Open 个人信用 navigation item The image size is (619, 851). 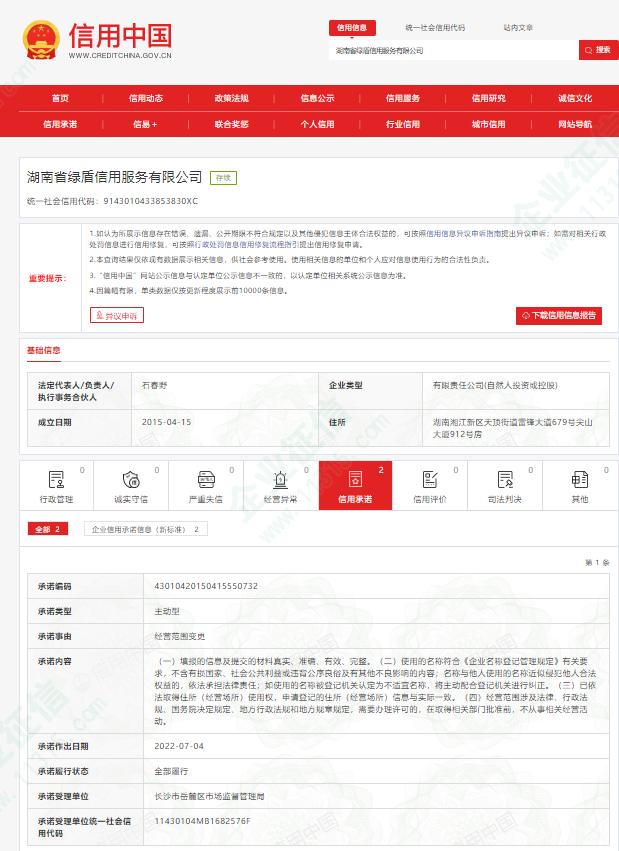(x=317, y=124)
